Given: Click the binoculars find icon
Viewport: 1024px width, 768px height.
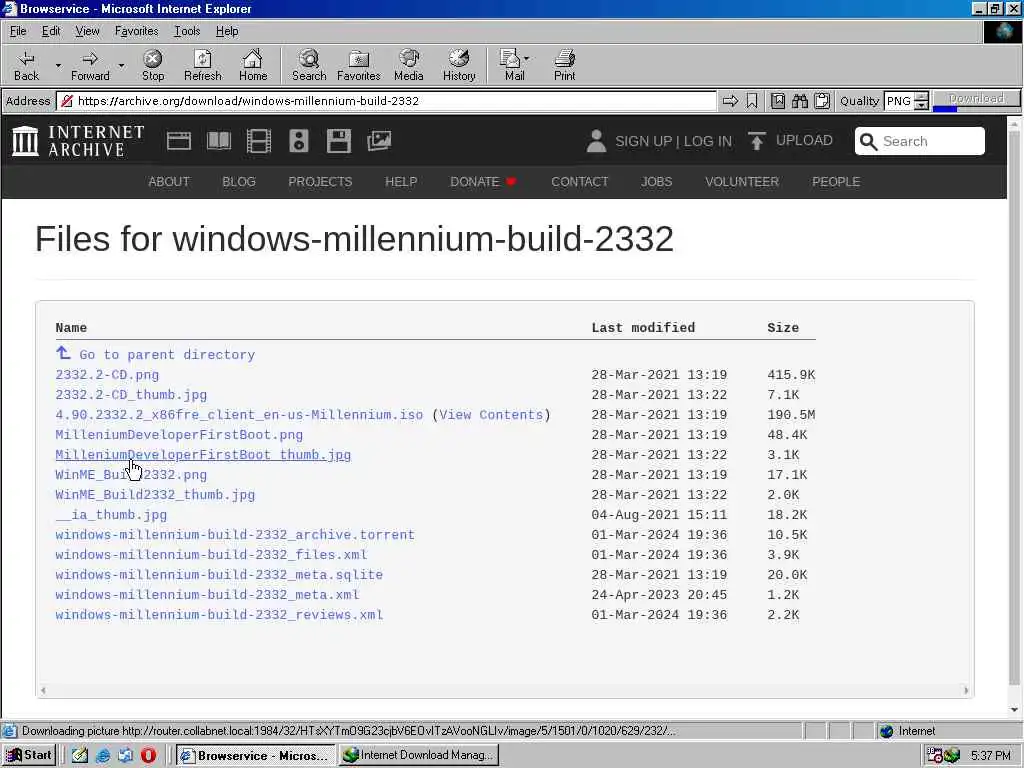Looking at the screenshot, I should tap(800, 101).
